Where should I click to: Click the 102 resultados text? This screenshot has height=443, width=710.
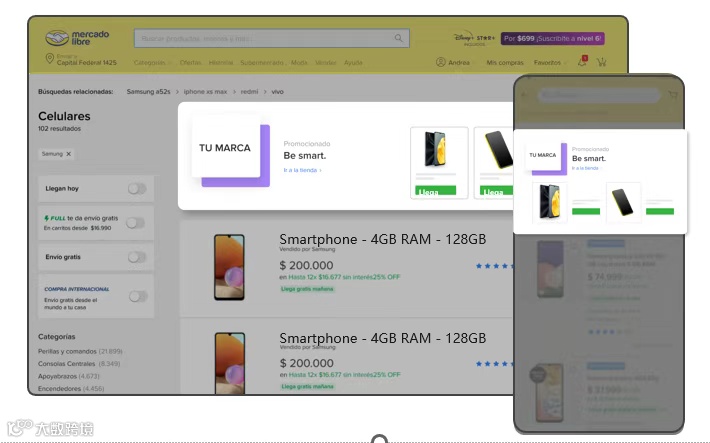pyautogui.click(x=59, y=129)
